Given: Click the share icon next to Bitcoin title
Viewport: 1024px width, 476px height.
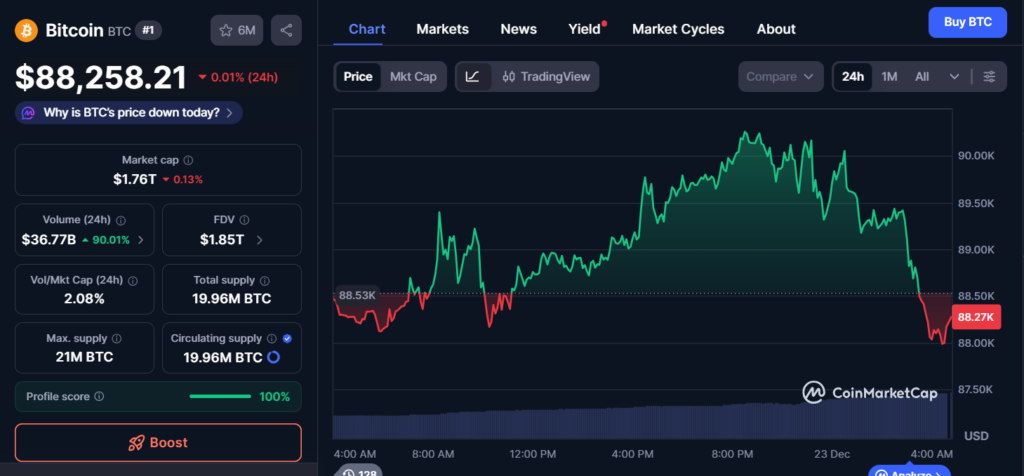Looking at the screenshot, I should (x=287, y=30).
